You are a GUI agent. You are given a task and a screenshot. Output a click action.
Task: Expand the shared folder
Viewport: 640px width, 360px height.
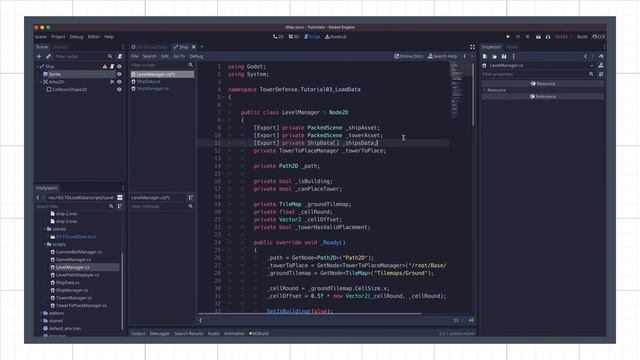(41, 321)
